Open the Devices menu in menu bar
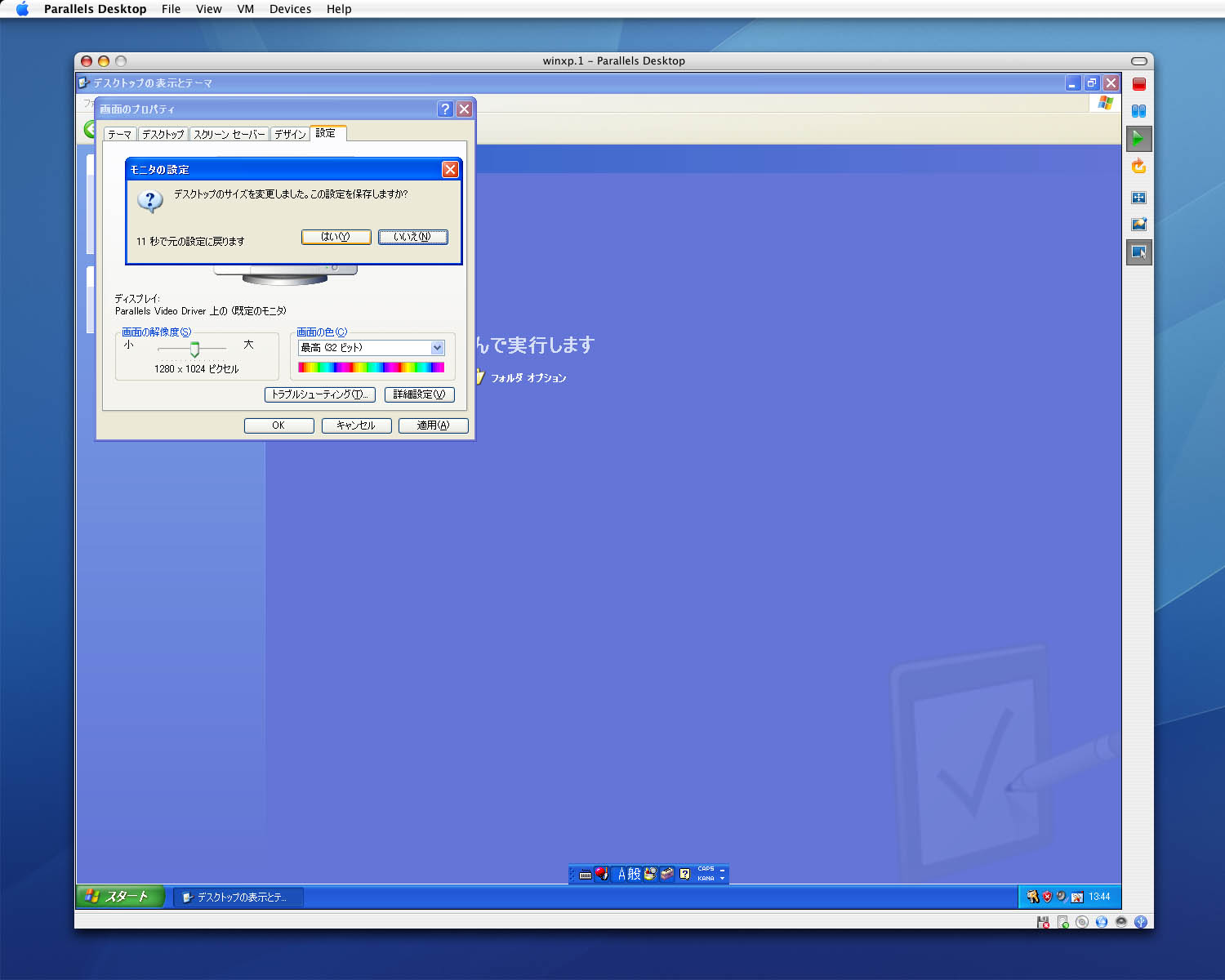This screenshot has width=1225, height=980. [x=290, y=9]
